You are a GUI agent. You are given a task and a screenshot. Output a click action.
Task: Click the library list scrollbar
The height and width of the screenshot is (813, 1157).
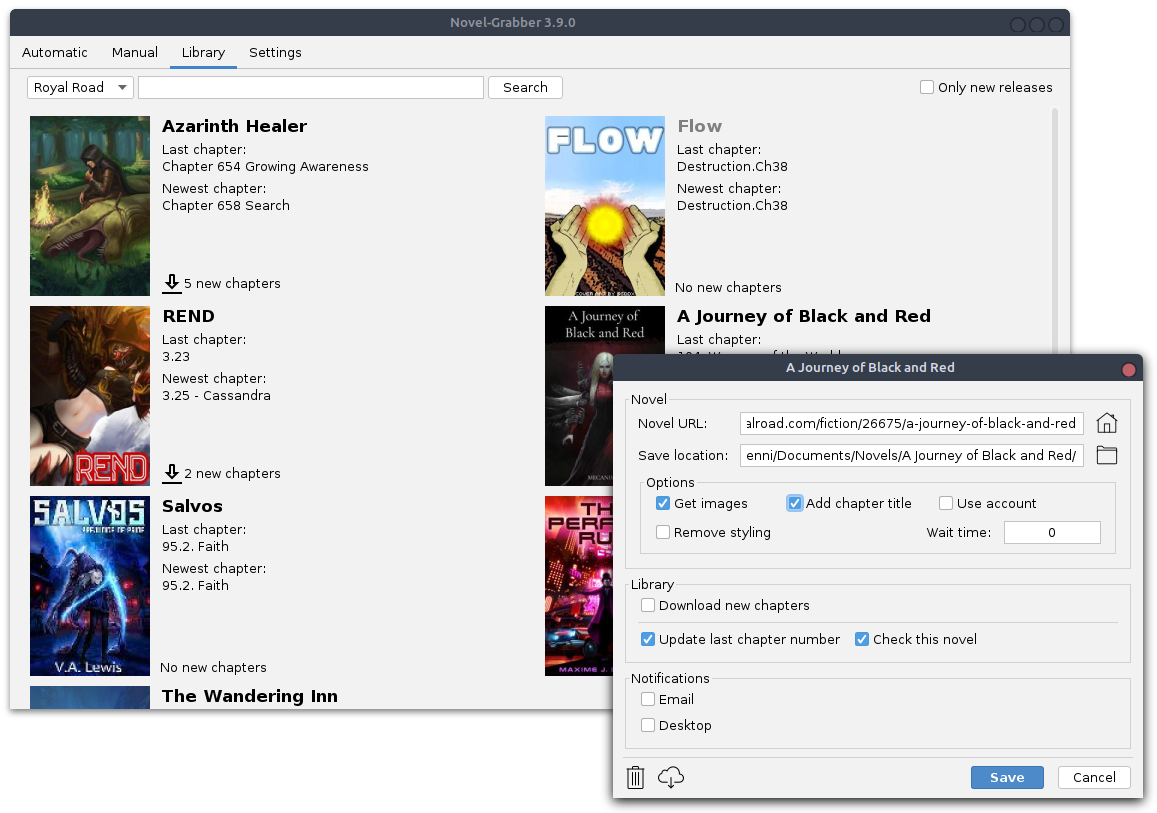pyautogui.click(x=1054, y=229)
